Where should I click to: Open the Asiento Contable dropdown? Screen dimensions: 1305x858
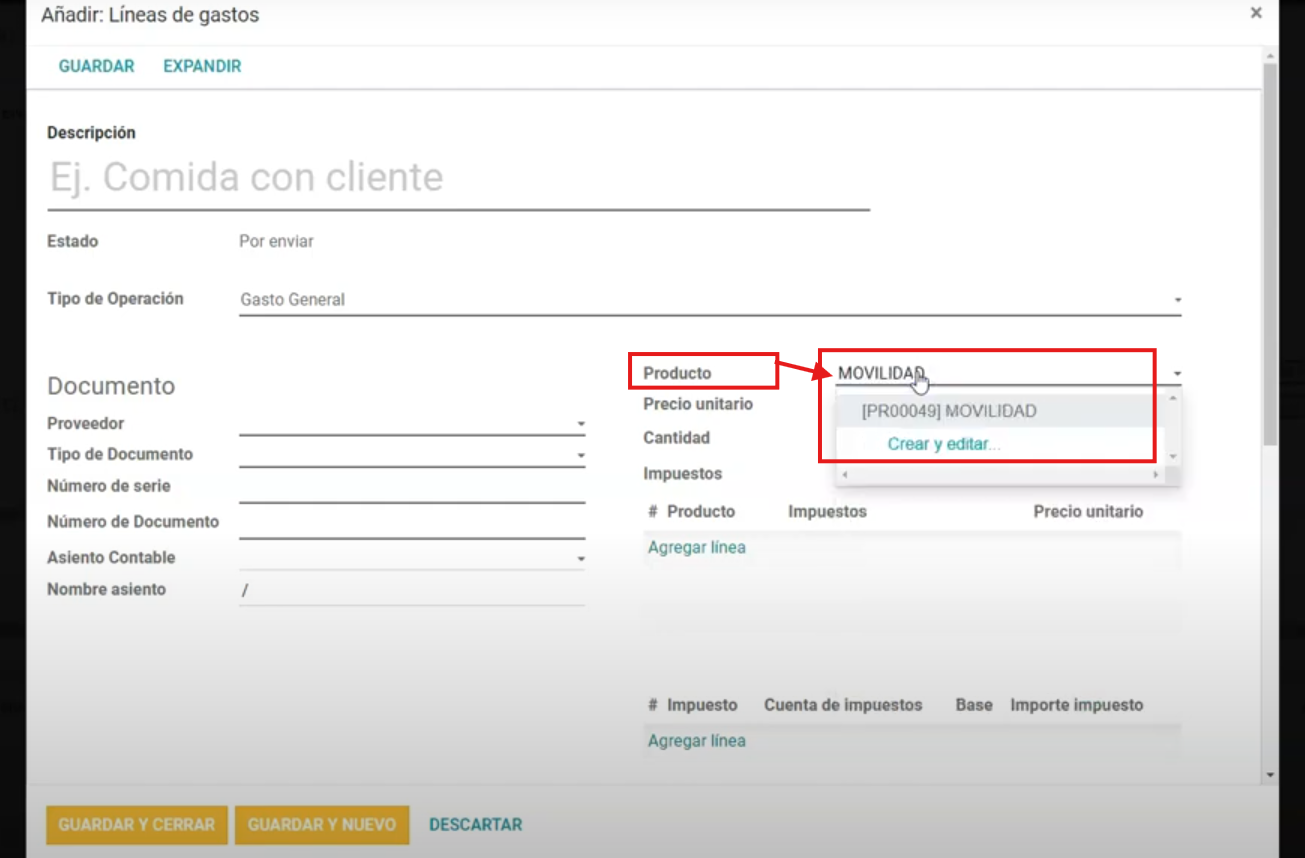[x=580, y=558]
